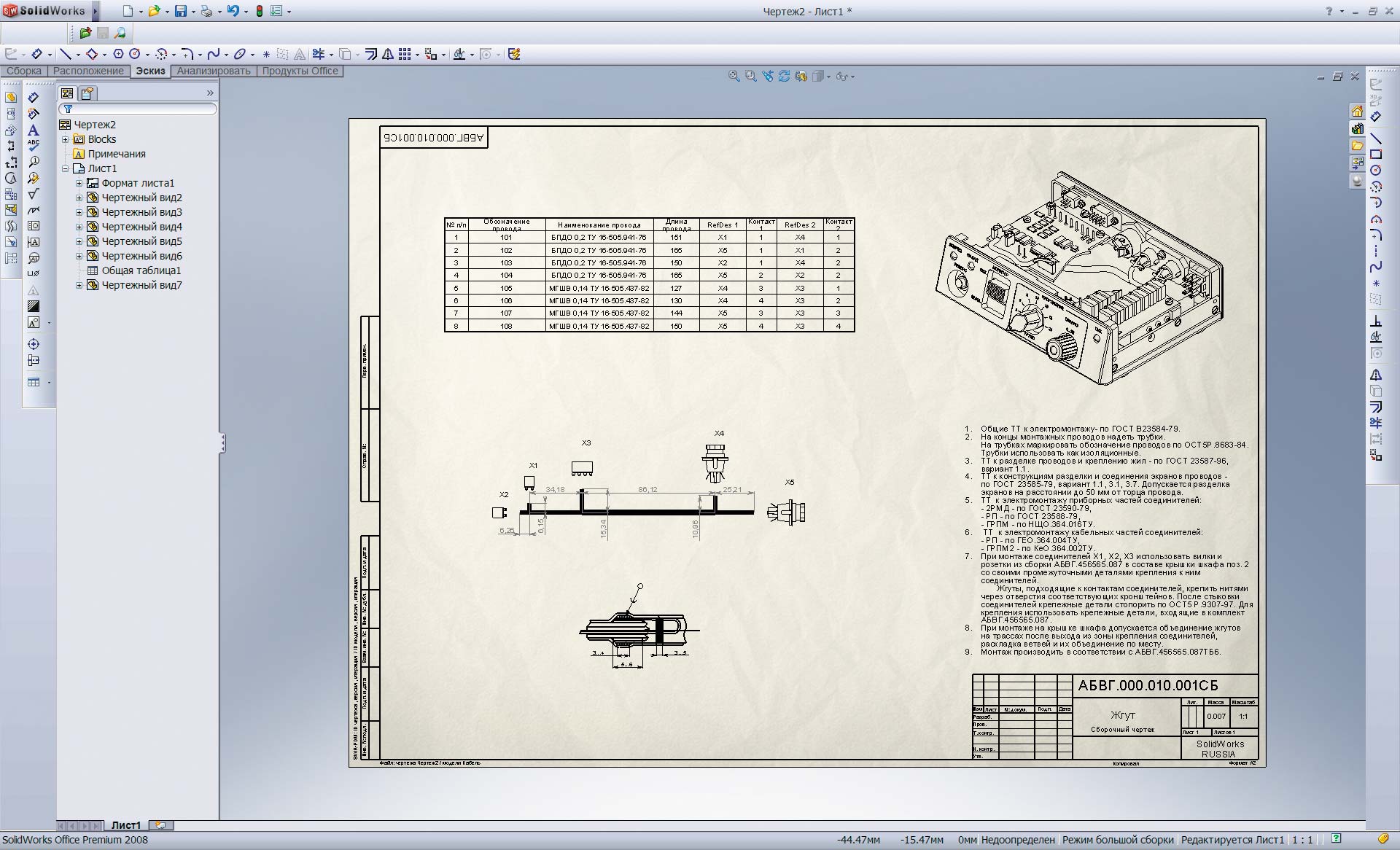Viewport: 1400px width, 850px height.
Task: Select the Line sketch tool in top toolbar
Action: 65,54
